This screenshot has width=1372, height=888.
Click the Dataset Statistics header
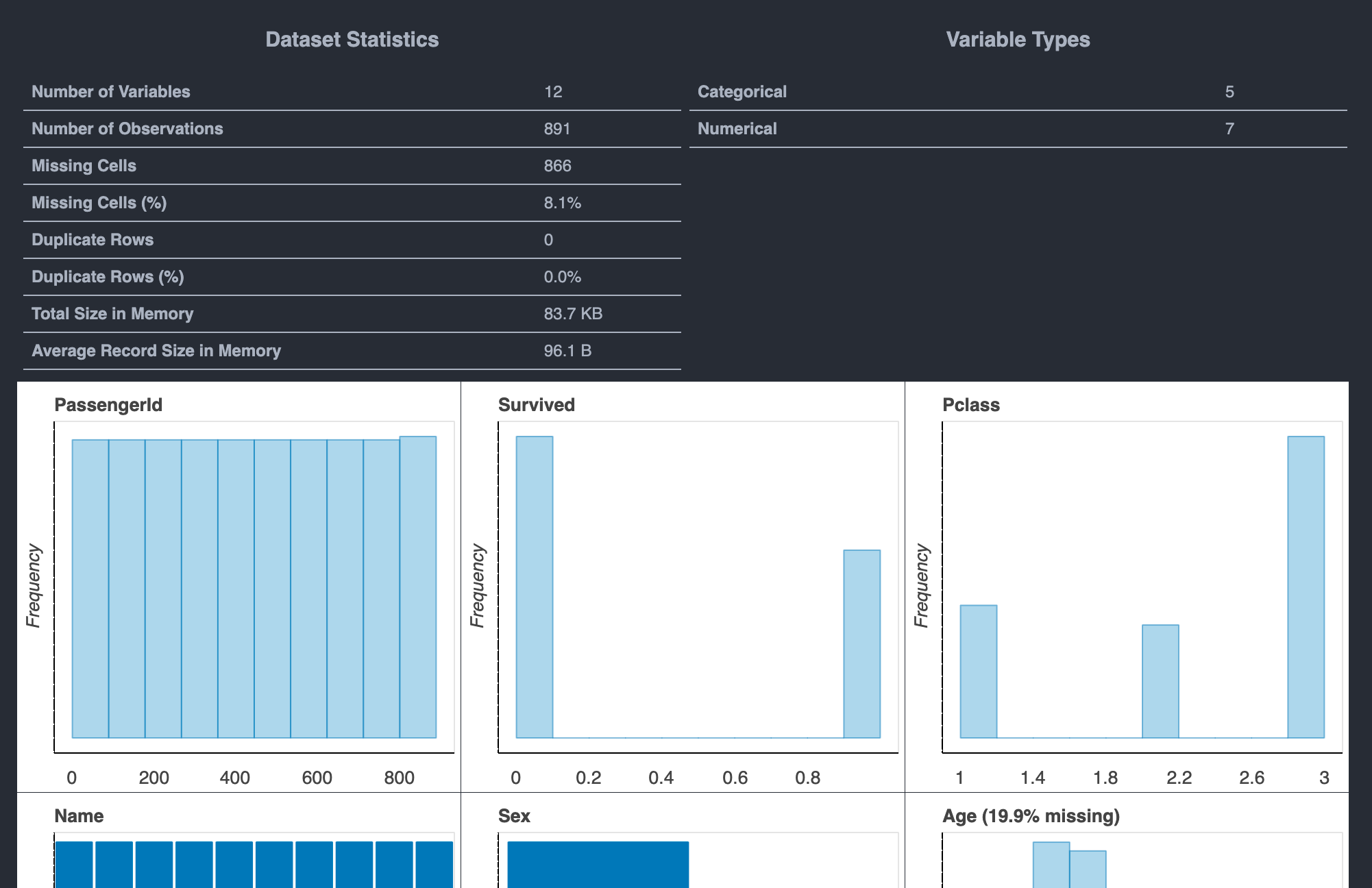tap(351, 40)
